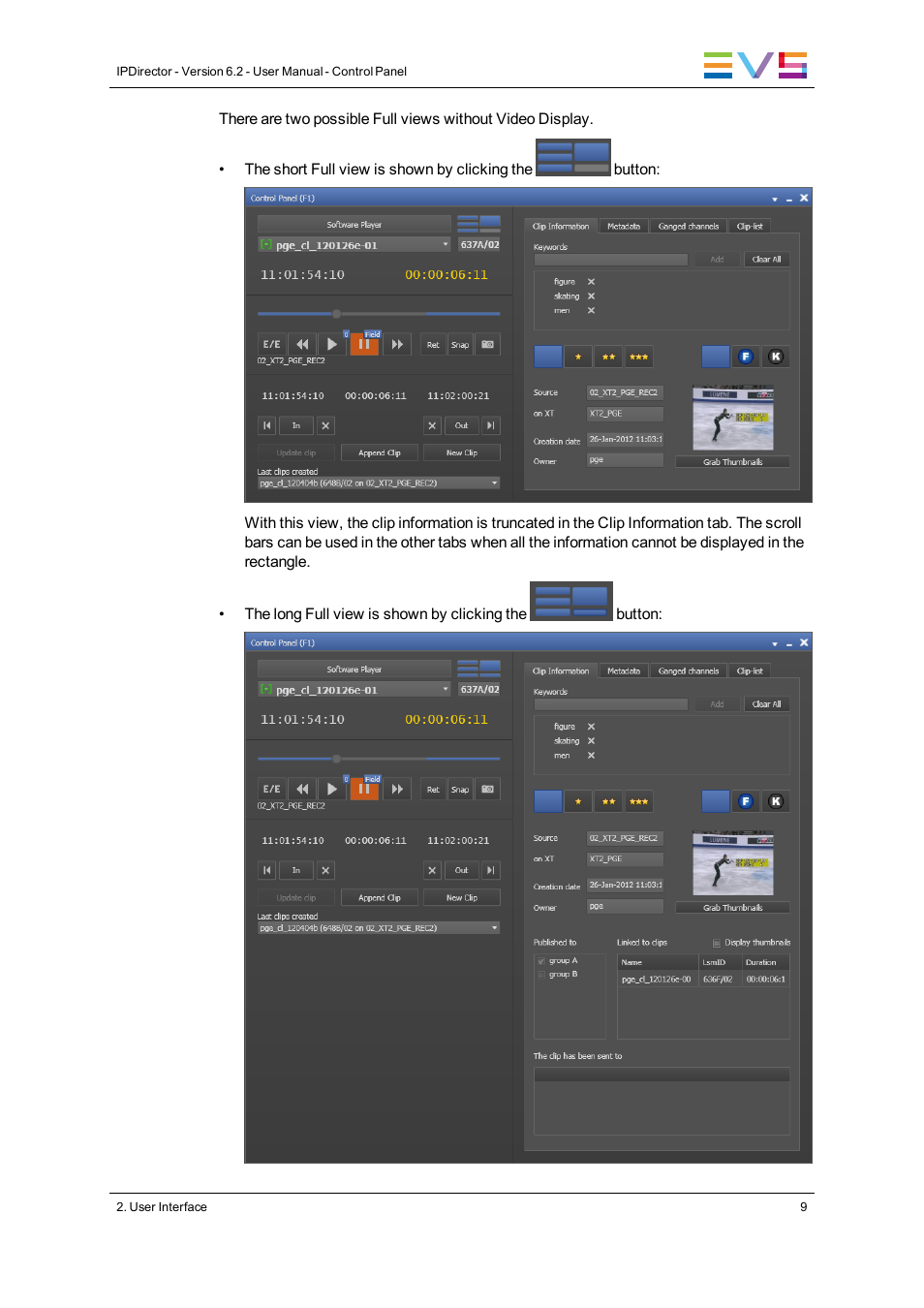Click New Clip in upper Control Panel
924x1308 pixels.
click(462, 452)
